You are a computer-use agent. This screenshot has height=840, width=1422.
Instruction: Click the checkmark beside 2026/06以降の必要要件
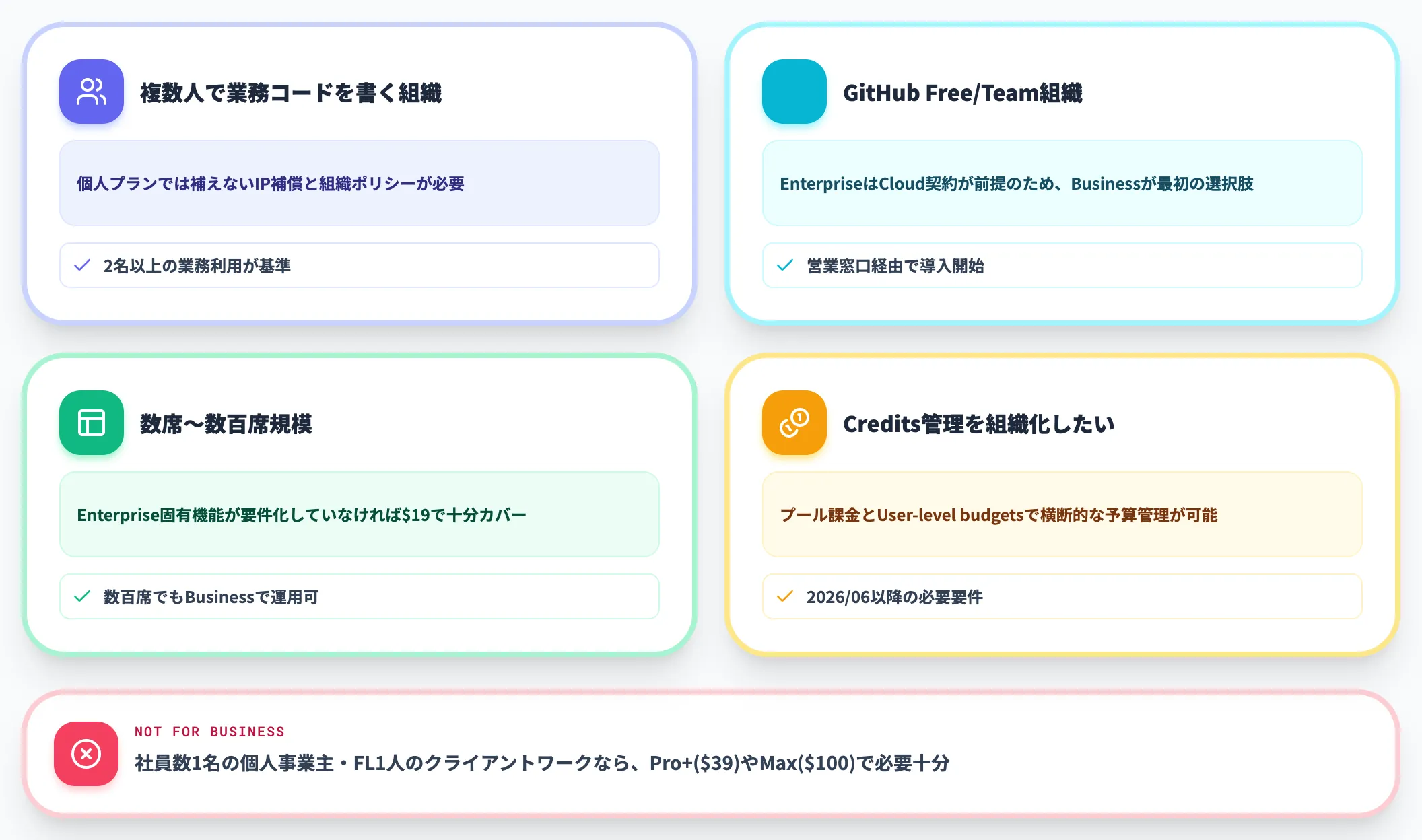point(785,596)
